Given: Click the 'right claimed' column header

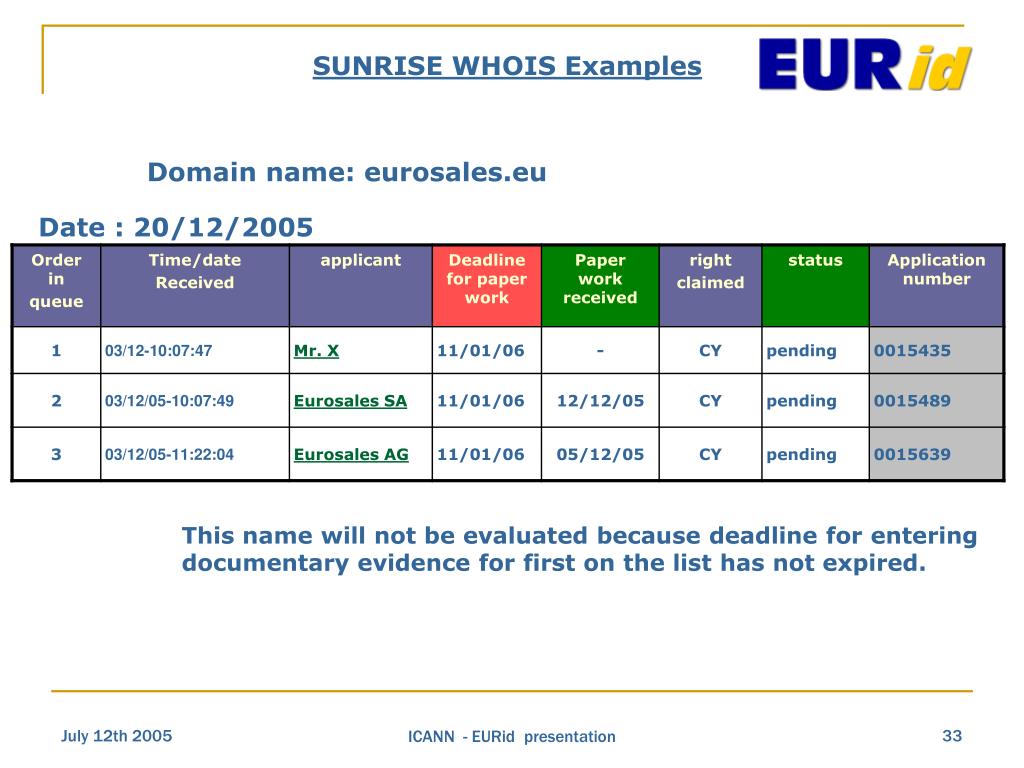Looking at the screenshot, I should click(711, 286).
